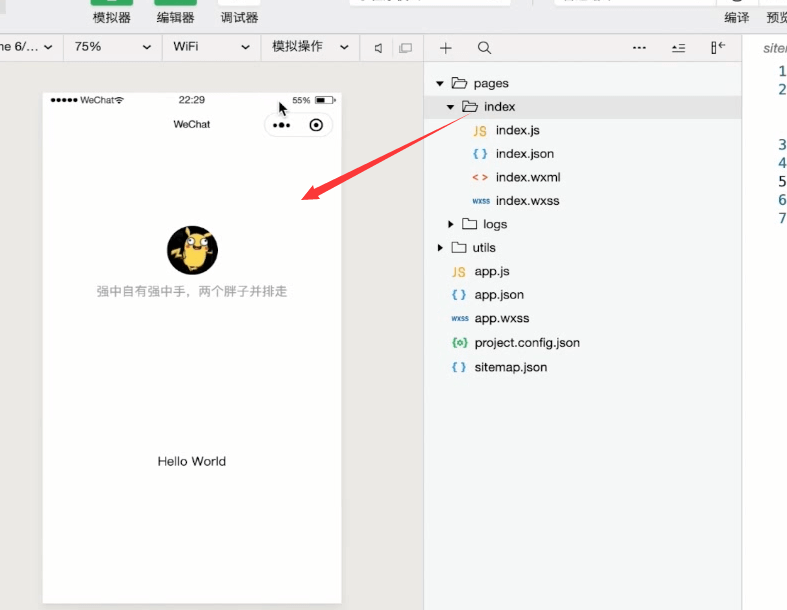787x610 pixels.
Task: Open the index.wxml file
Action: pyautogui.click(x=528, y=177)
